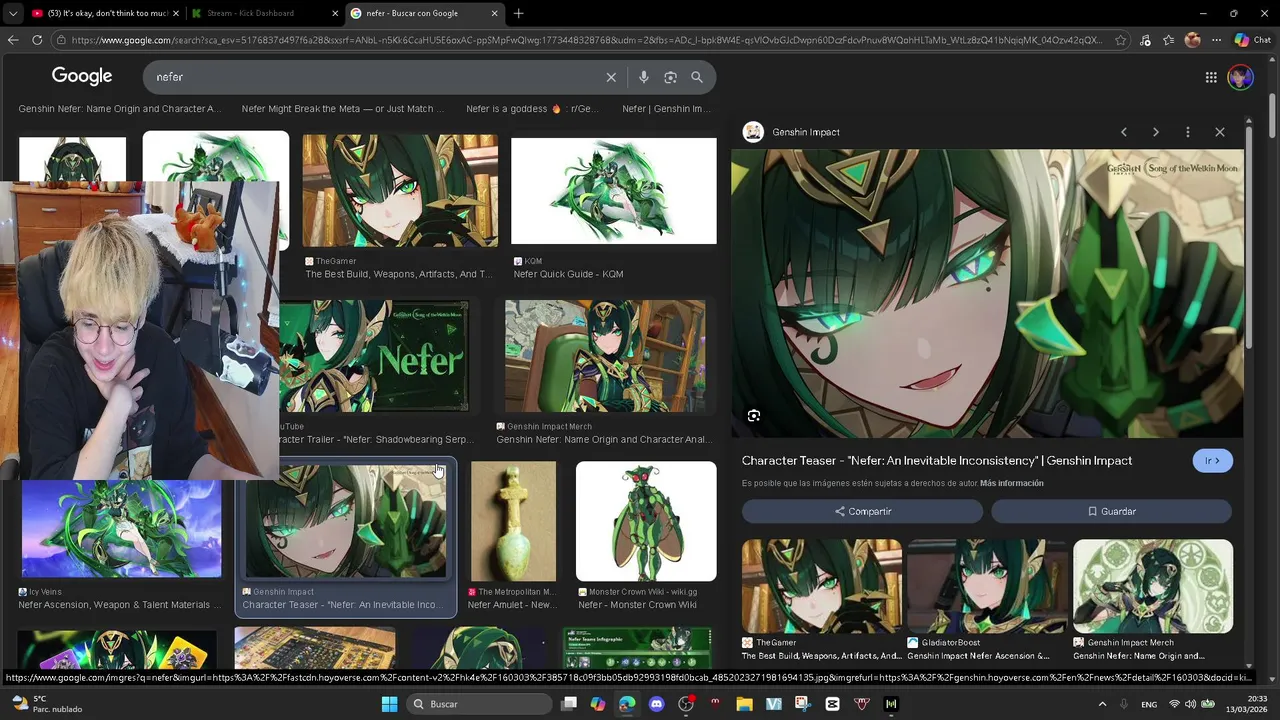Open YouTube Character Trailer Nefer thumbnail

tap(373, 356)
